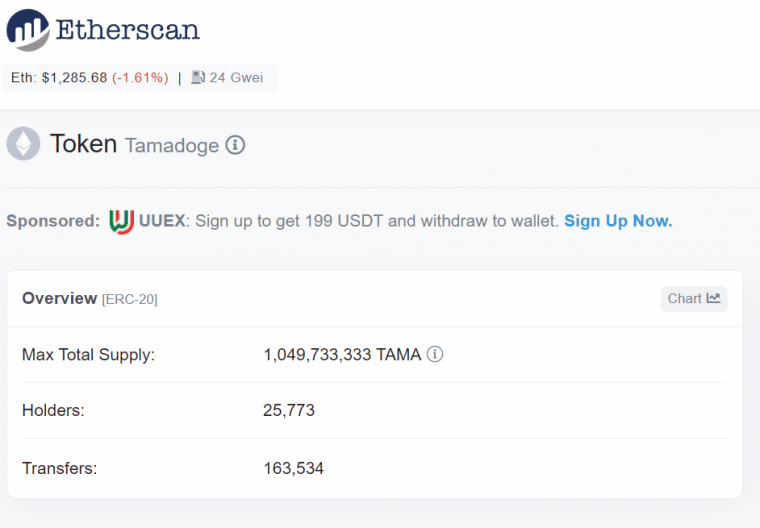Viewport: 760px width, 528px height.
Task: Click the Etherscan wordmark text
Action: click(127, 30)
